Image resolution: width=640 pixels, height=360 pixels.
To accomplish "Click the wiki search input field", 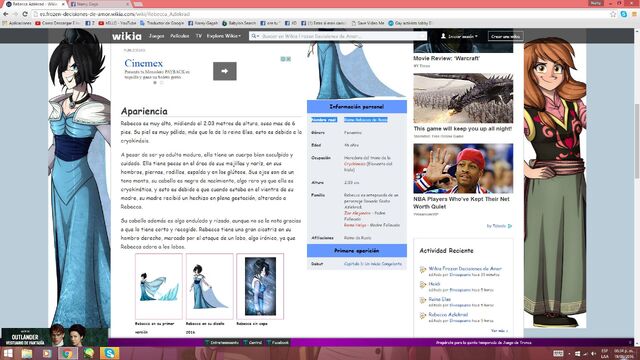I will click(342, 36).
